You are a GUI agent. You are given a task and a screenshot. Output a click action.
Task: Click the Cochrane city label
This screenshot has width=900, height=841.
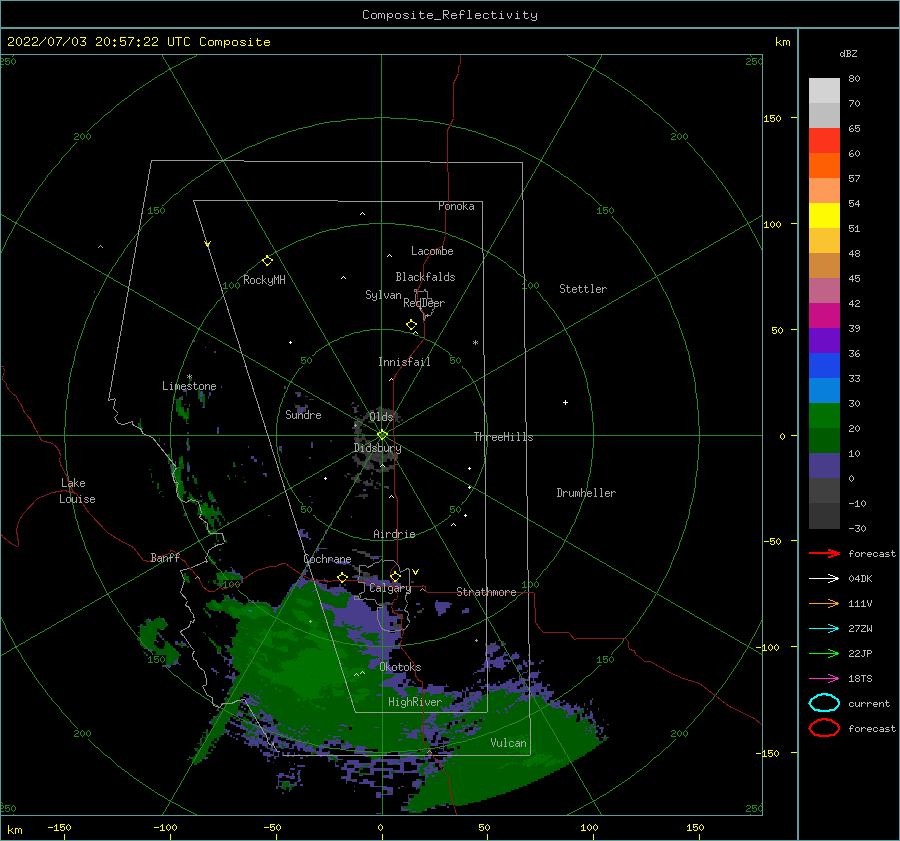[327, 559]
